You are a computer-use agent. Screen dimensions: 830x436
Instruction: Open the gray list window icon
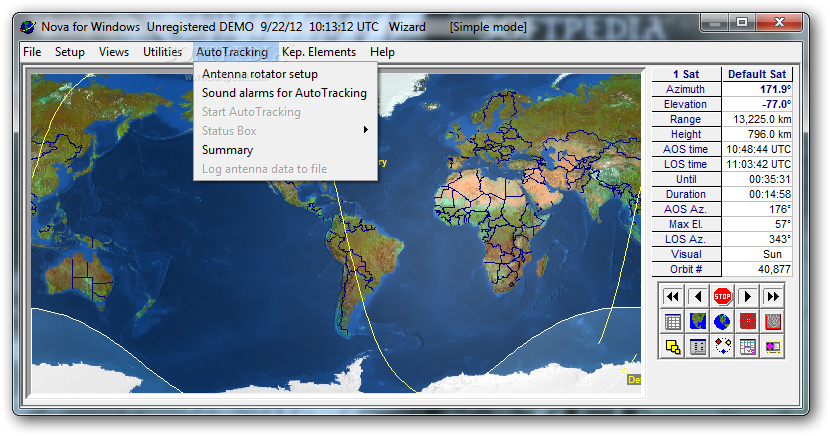coord(698,347)
